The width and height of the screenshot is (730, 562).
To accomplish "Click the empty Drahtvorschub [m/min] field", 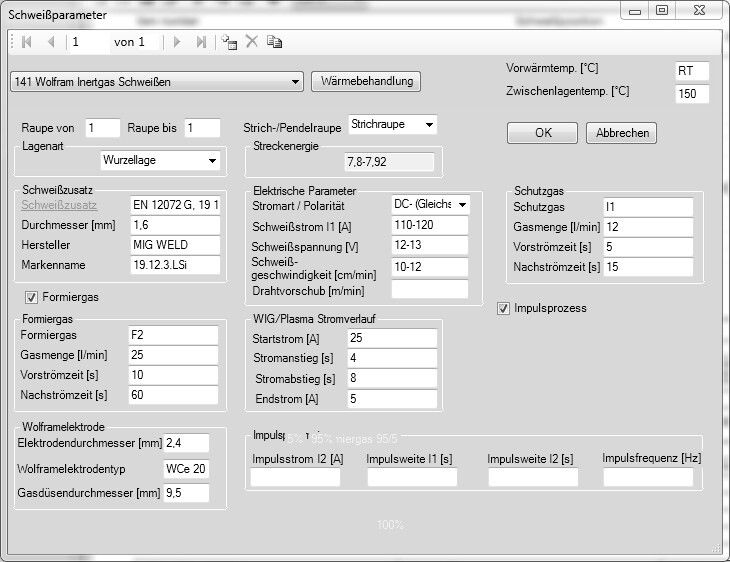I will 430,289.
